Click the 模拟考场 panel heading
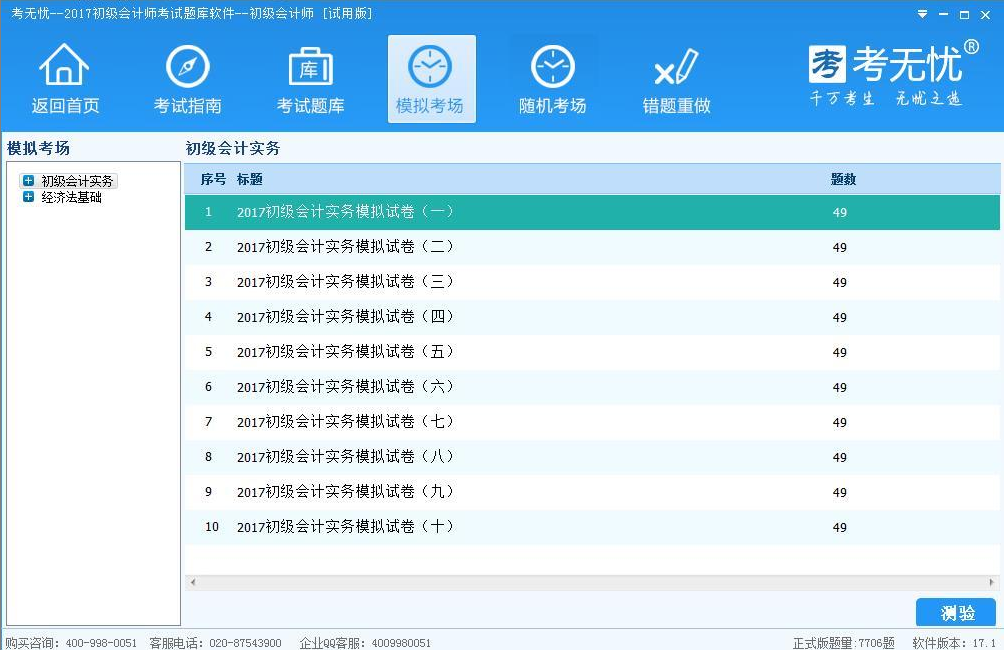Image resolution: width=1004 pixels, height=650 pixels. click(38, 148)
